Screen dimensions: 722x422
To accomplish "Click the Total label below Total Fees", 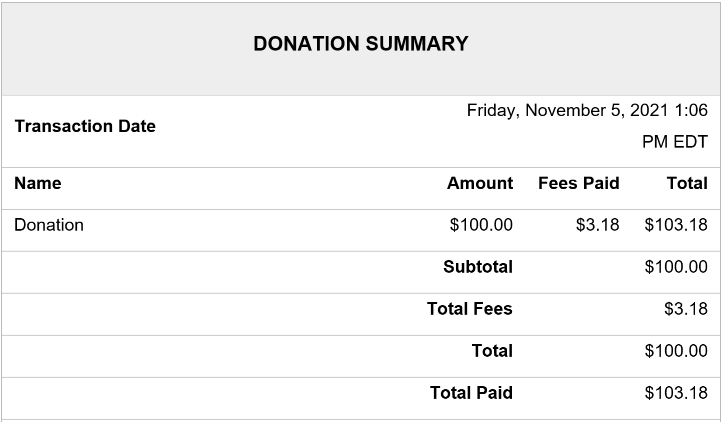I will point(492,351).
